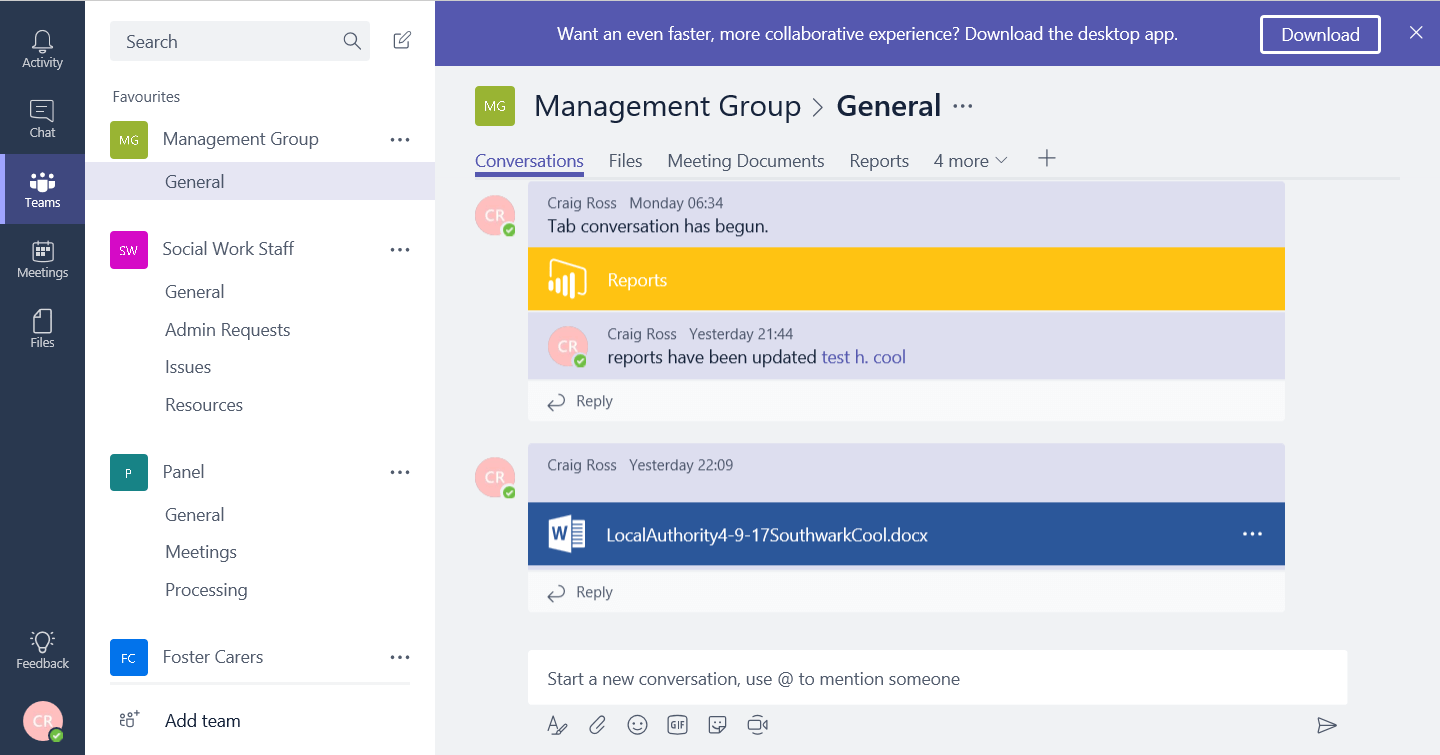Click the Add team label
The height and width of the screenshot is (755, 1440).
coord(203,720)
